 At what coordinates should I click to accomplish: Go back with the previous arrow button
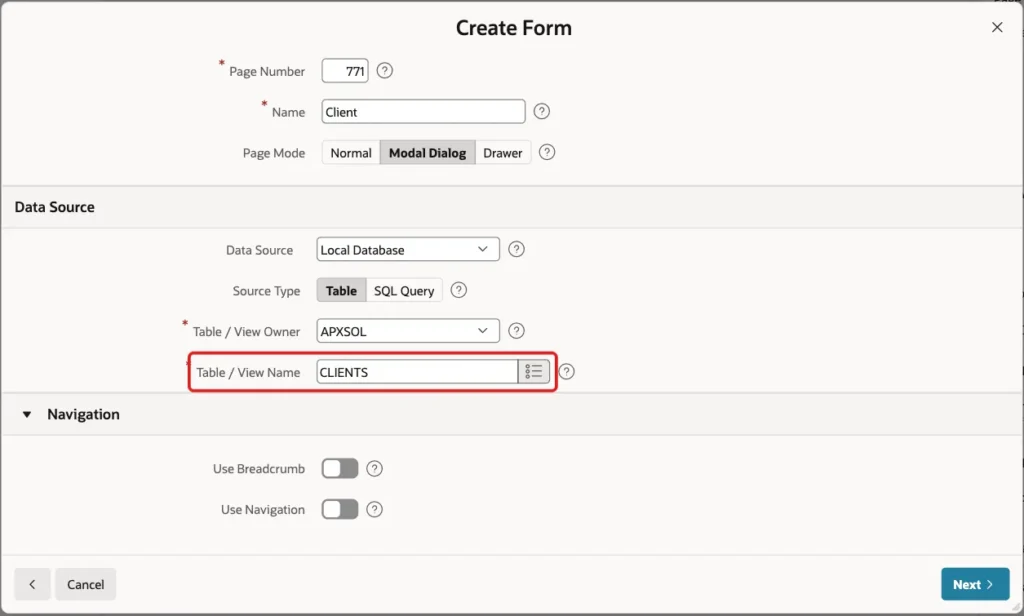(32, 584)
